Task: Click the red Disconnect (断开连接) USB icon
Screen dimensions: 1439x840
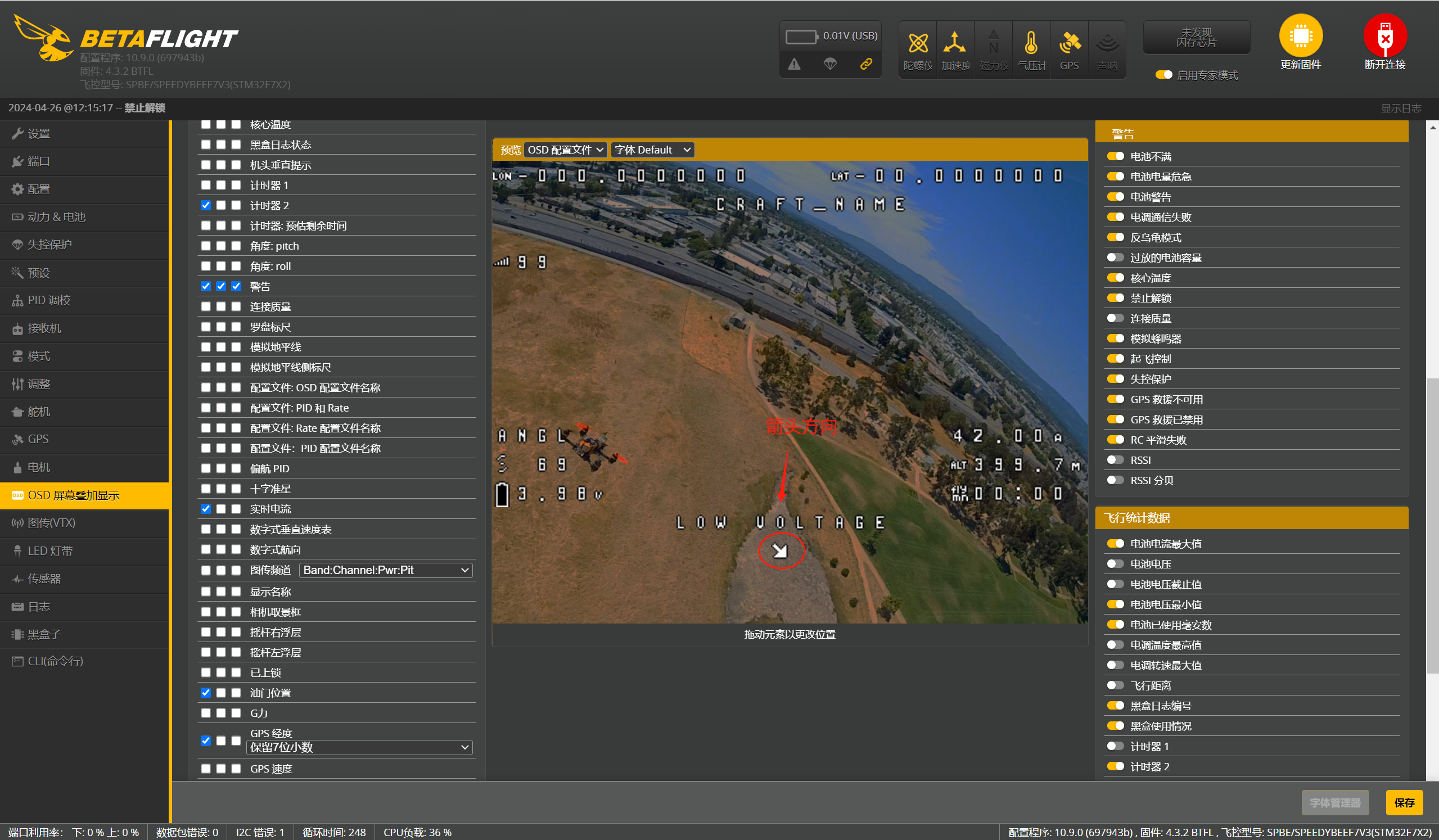Action: pyautogui.click(x=1385, y=36)
